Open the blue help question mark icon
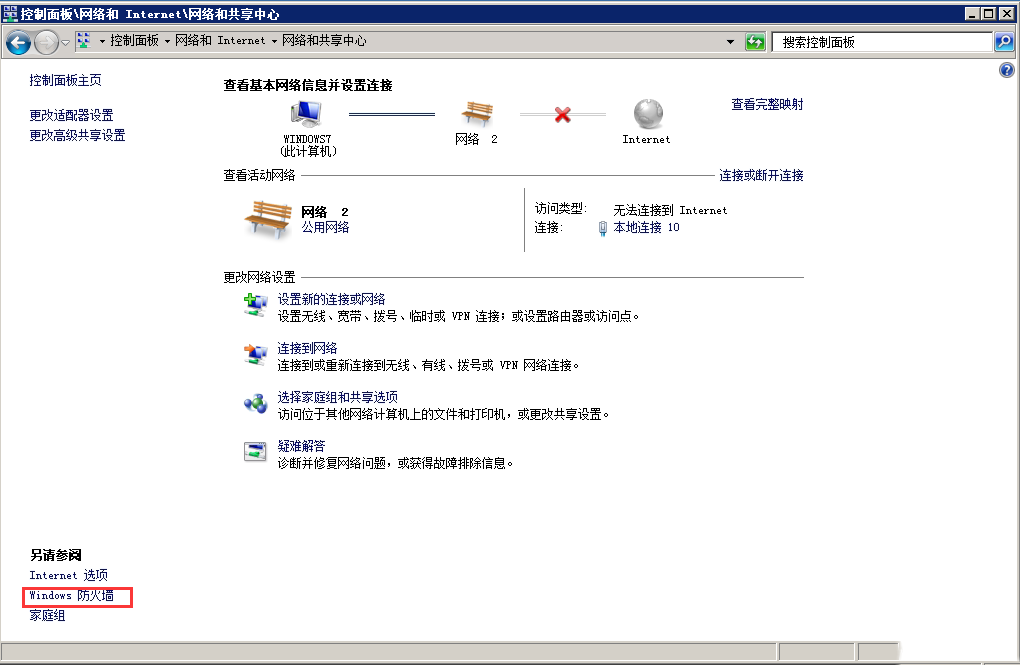The width and height of the screenshot is (1020, 665). click(1006, 70)
